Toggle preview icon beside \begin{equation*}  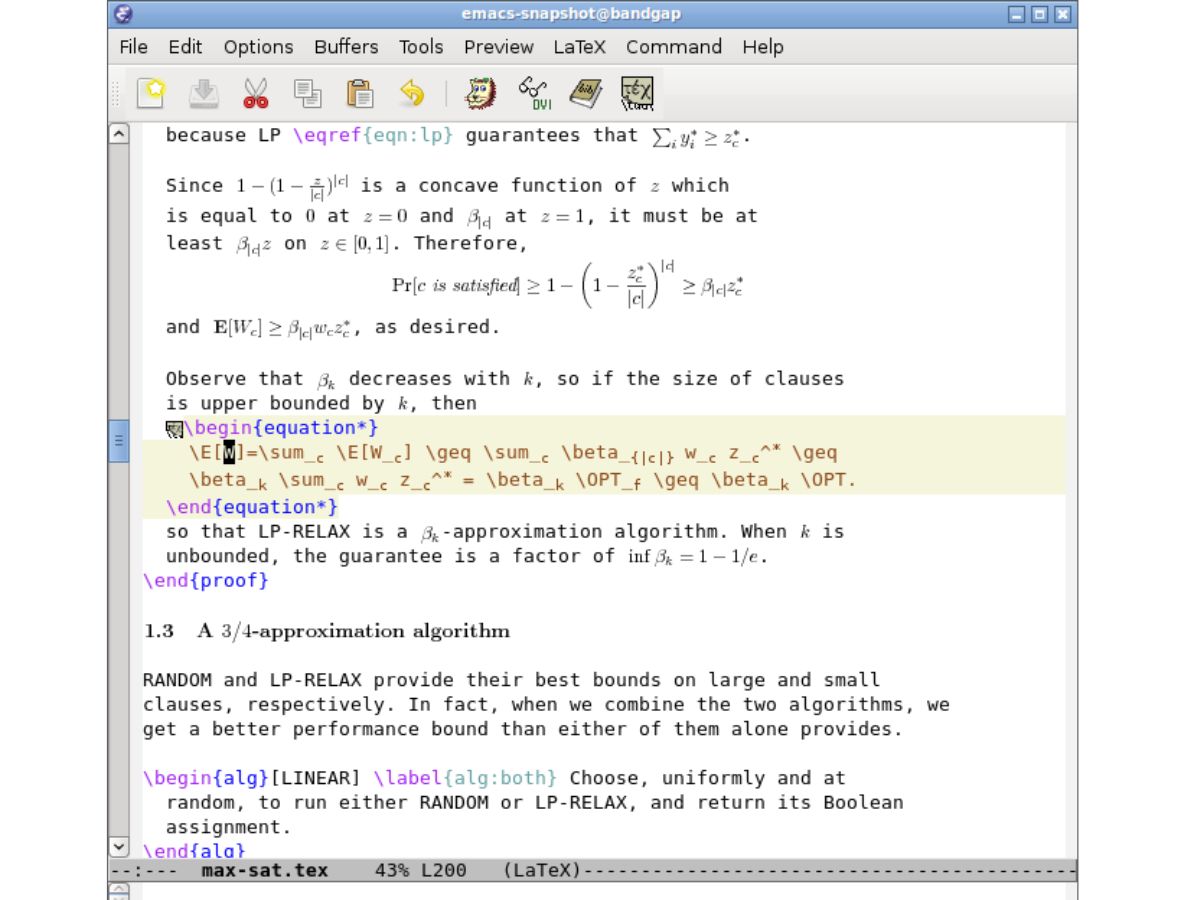174,429
